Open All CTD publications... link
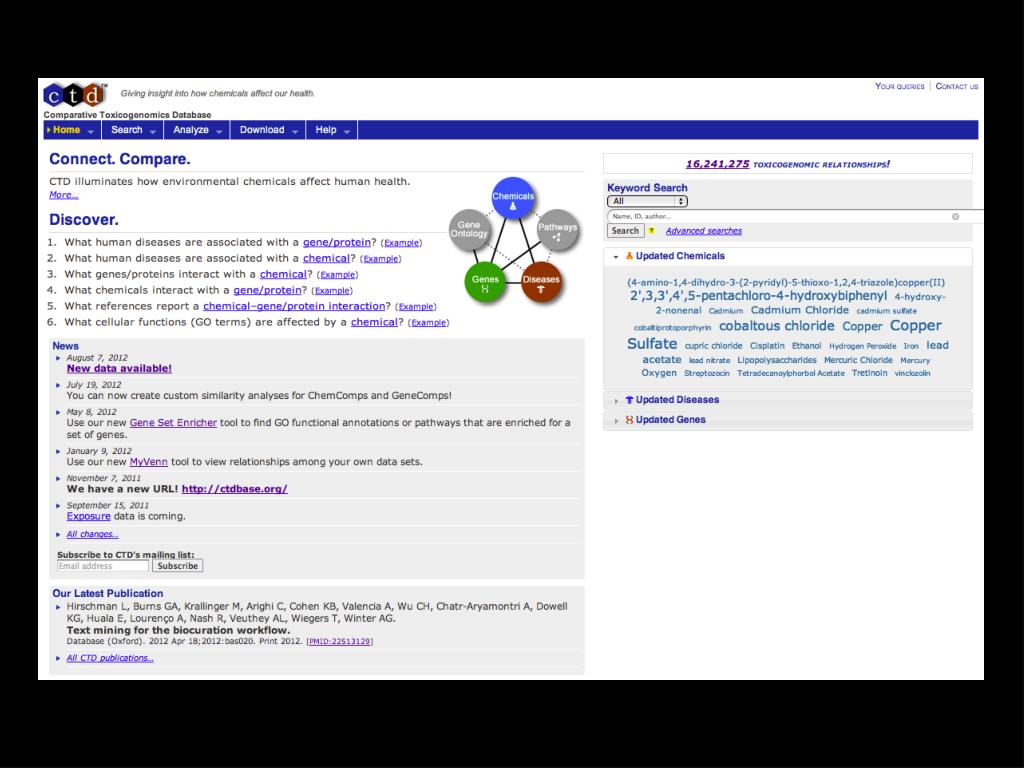Screen dimensions: 1024x768 (x=110, y=658)
